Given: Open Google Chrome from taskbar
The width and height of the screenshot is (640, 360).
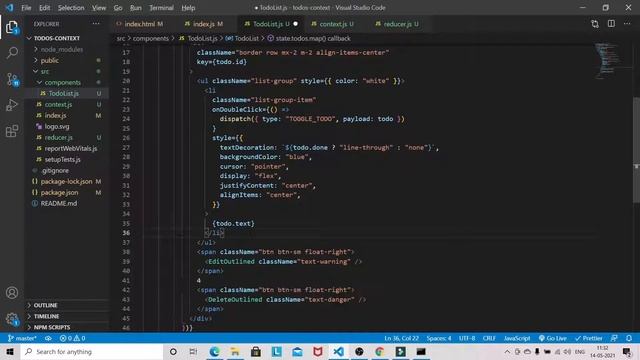Looking at the screenshot, I should (380, 351).
